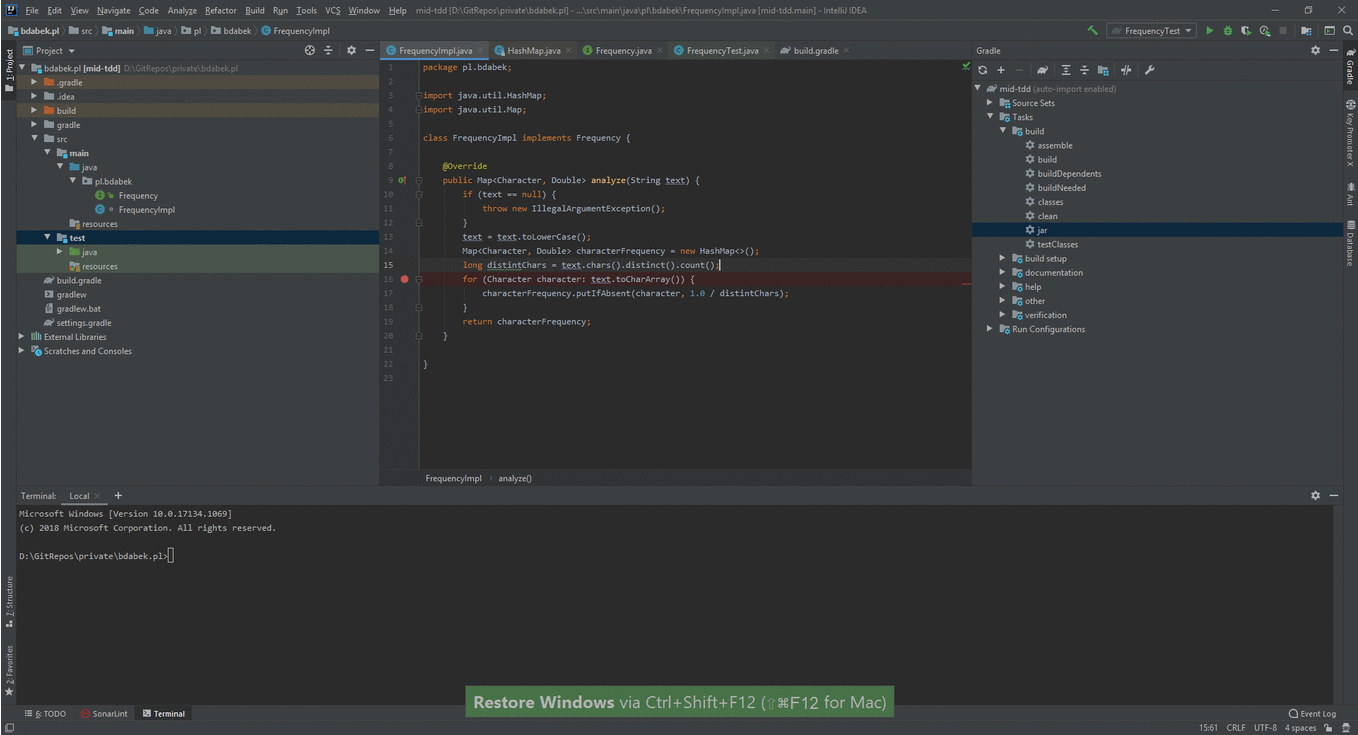Hide the Gradle tool window
The image size is (1358, 735).
[x=1333, y=50]
